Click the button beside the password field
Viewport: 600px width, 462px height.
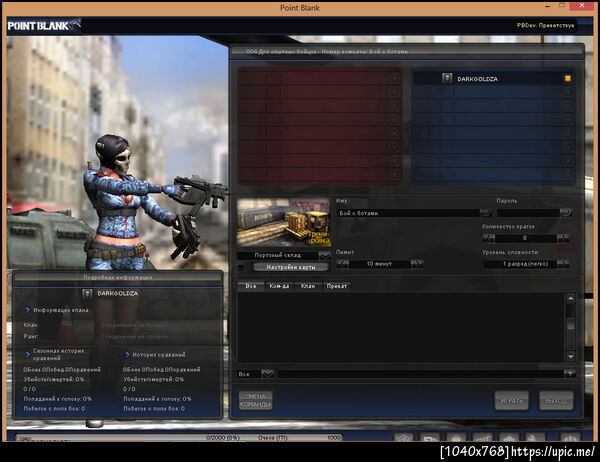coord(566,213)
